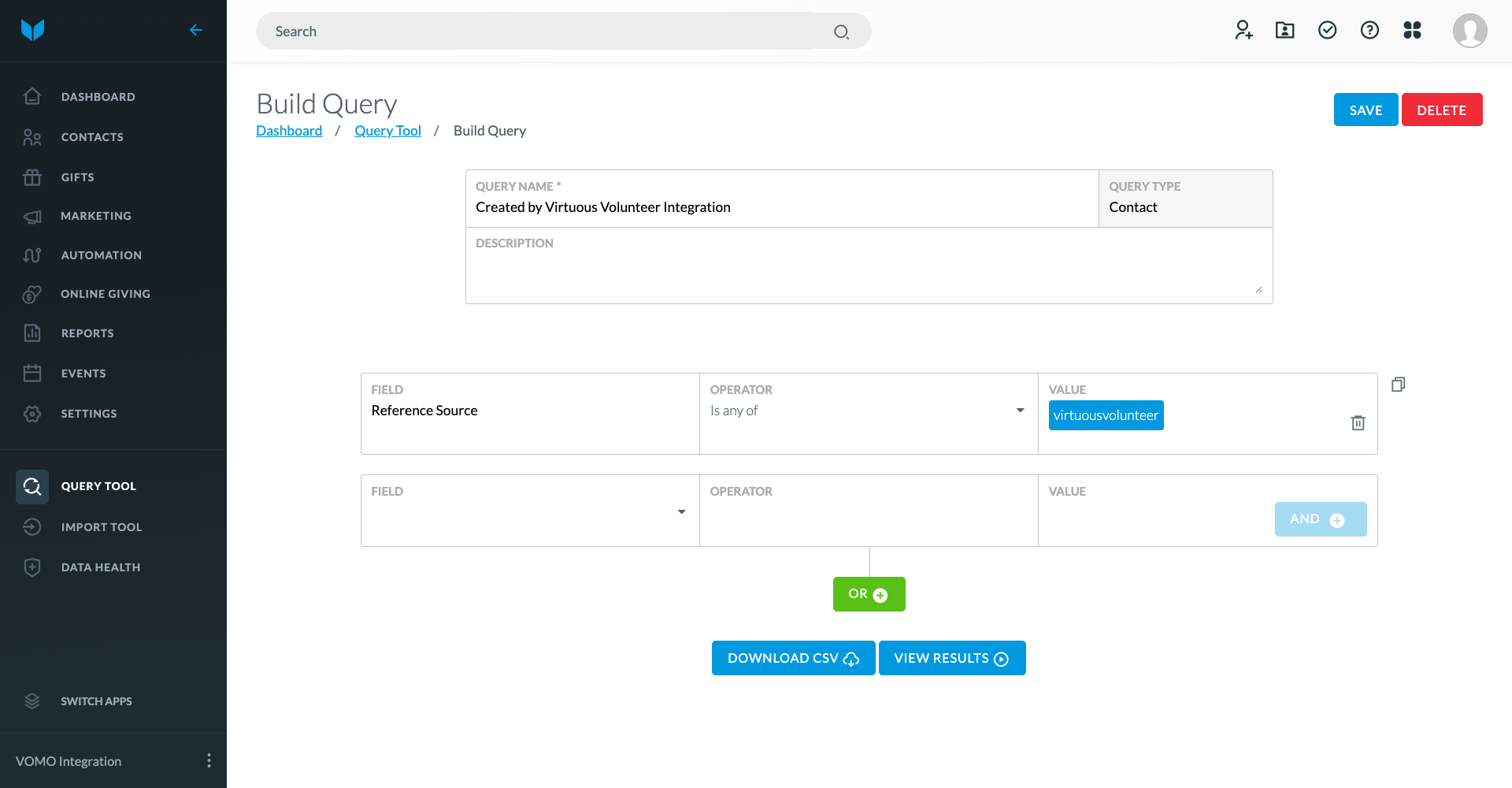Screen dimensions: 1512x788
Task: Click View Results button
Action: (952, 658)
